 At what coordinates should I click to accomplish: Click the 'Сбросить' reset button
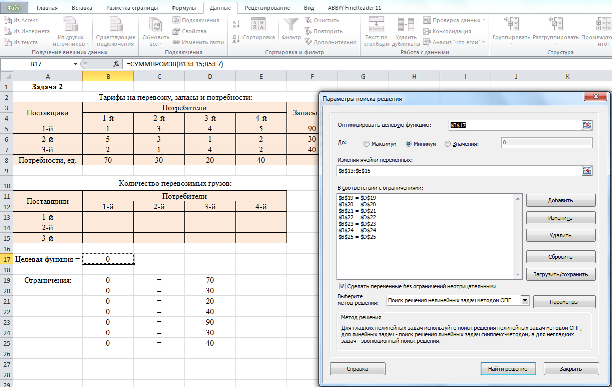tap(561, 257)
